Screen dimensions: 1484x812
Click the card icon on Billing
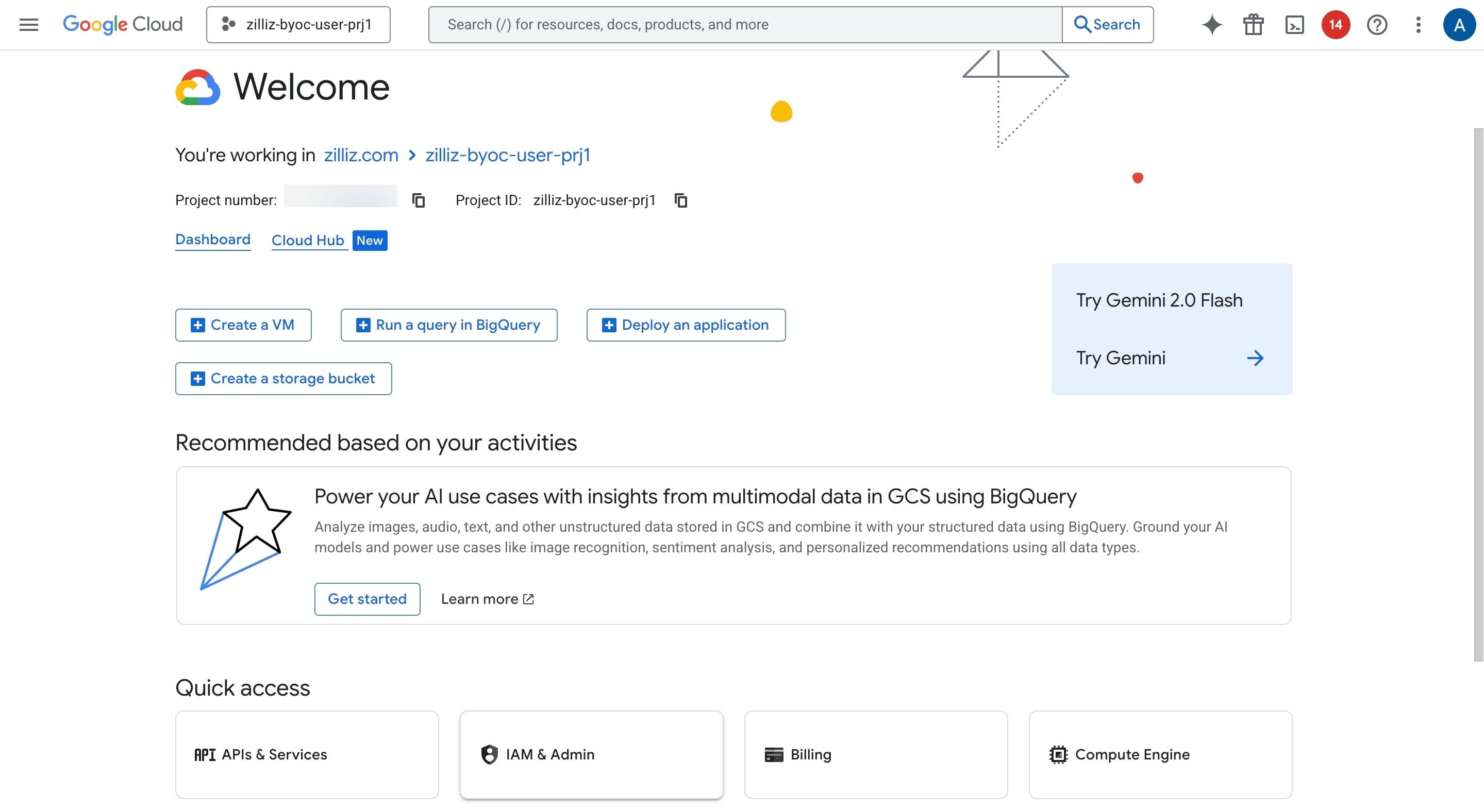tap(774, 754)
